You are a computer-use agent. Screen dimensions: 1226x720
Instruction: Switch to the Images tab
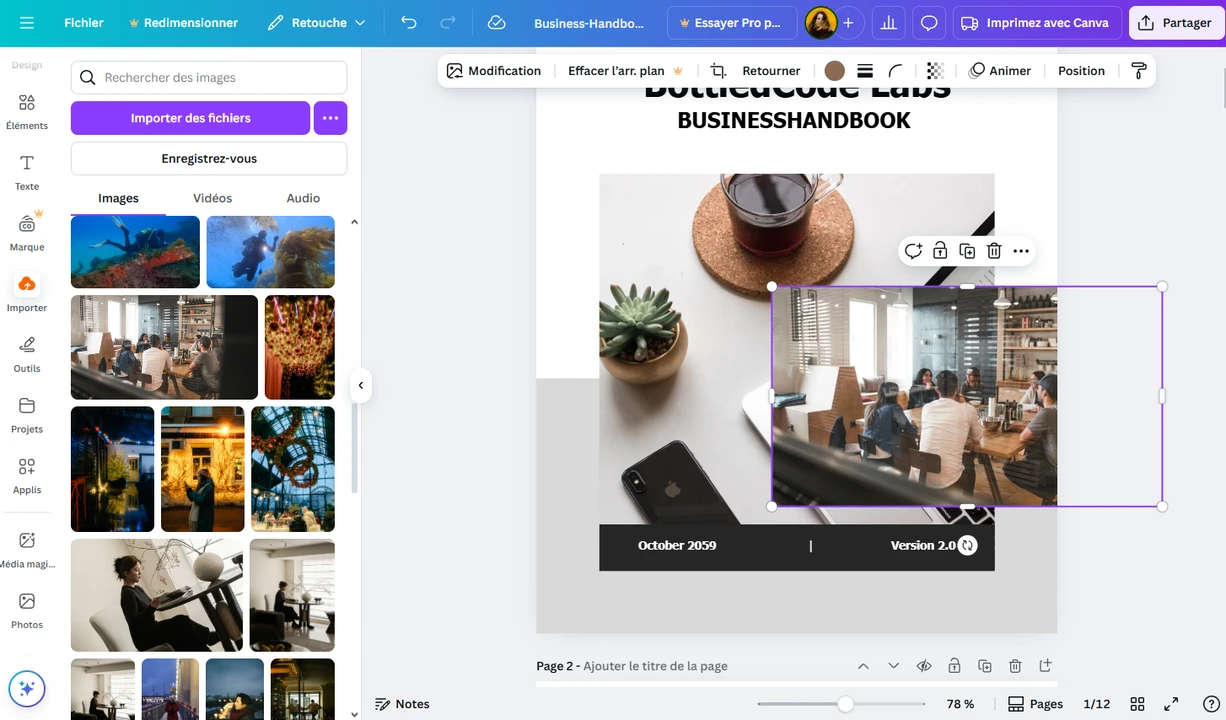(x=118, y=198)
